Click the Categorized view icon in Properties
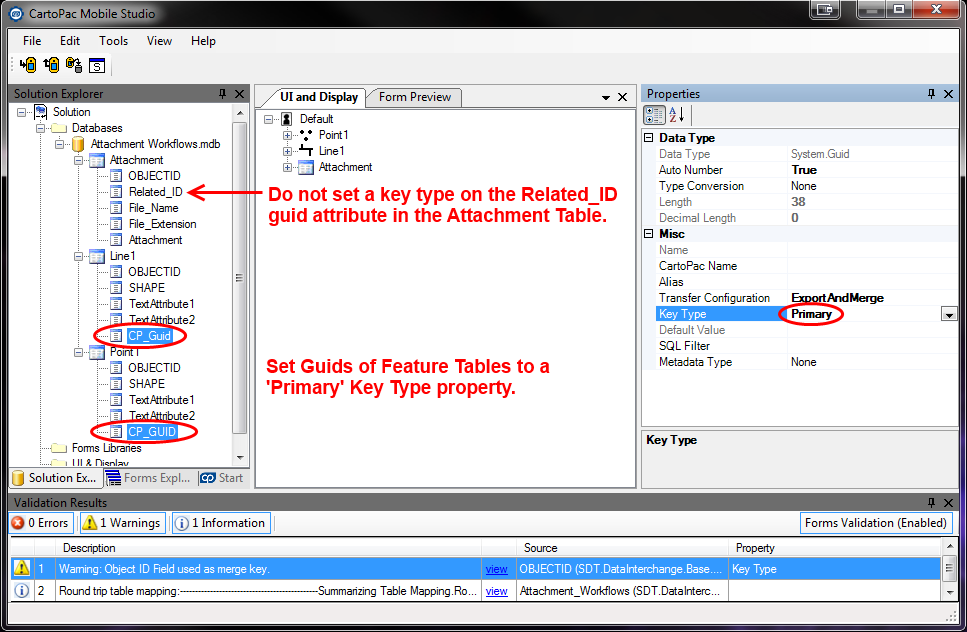Image resolution: width=967 pixels, height=632 pixels. coord(654,115)
